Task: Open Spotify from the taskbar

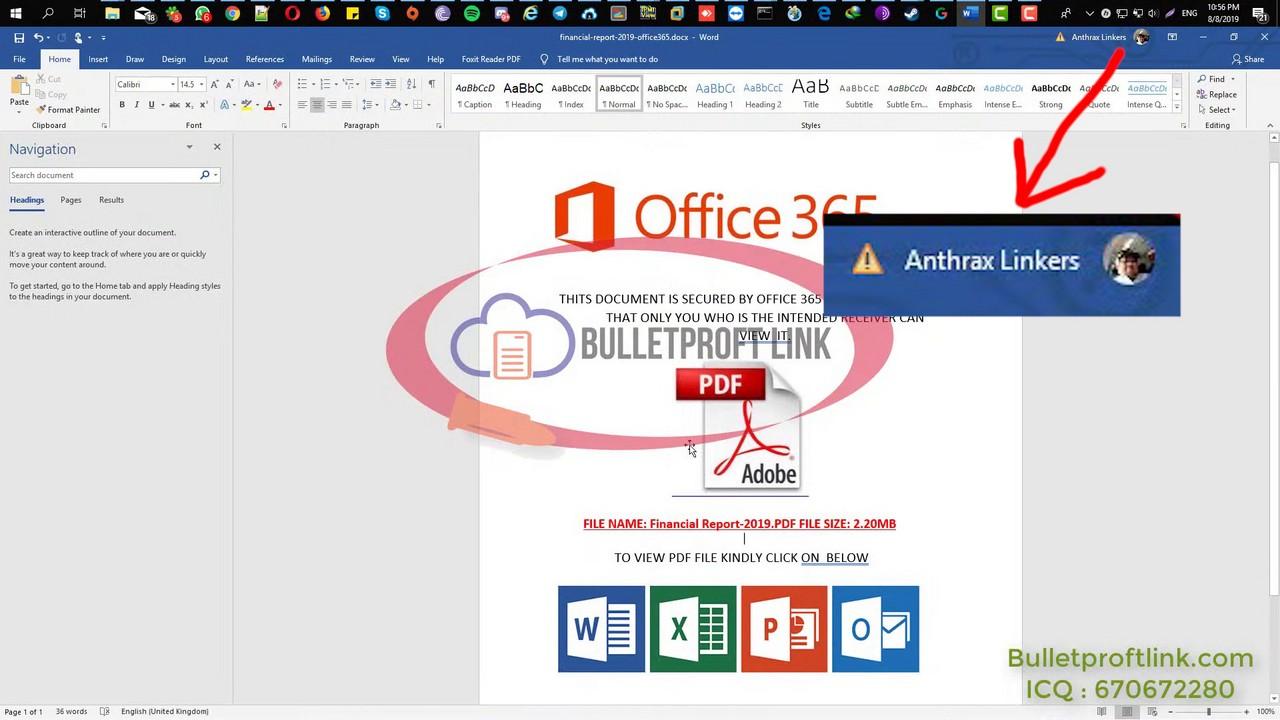Action: click(x=473, y=13)
